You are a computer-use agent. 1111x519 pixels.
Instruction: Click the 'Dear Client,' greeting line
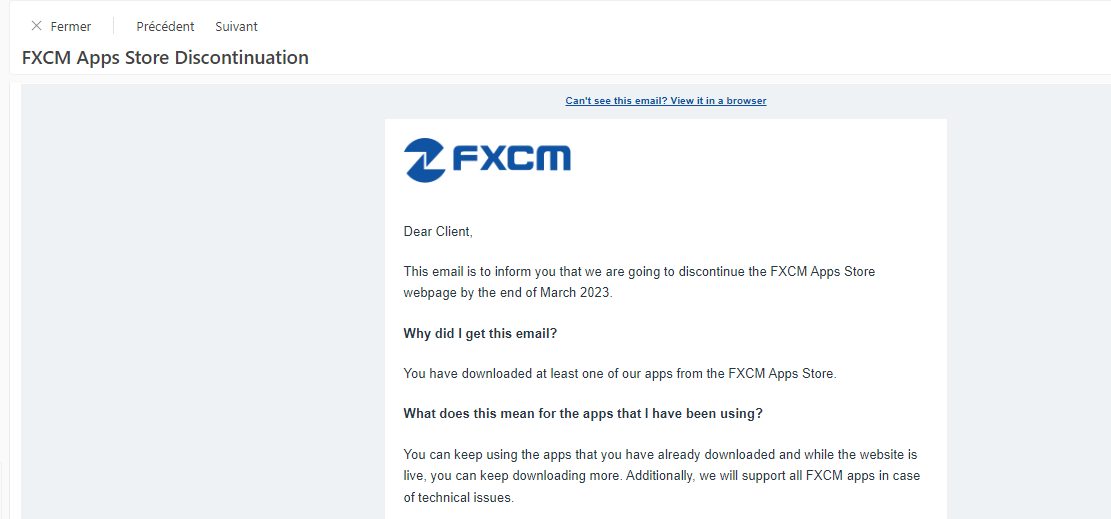[x=438, y=232]
